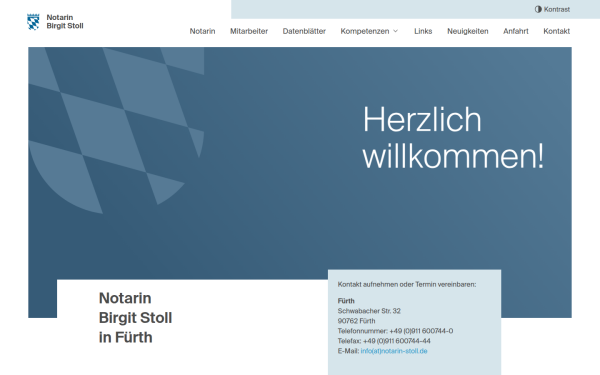Toggle the Kontrast mode label
600x375 pixels.
click(x=557, y=9)
